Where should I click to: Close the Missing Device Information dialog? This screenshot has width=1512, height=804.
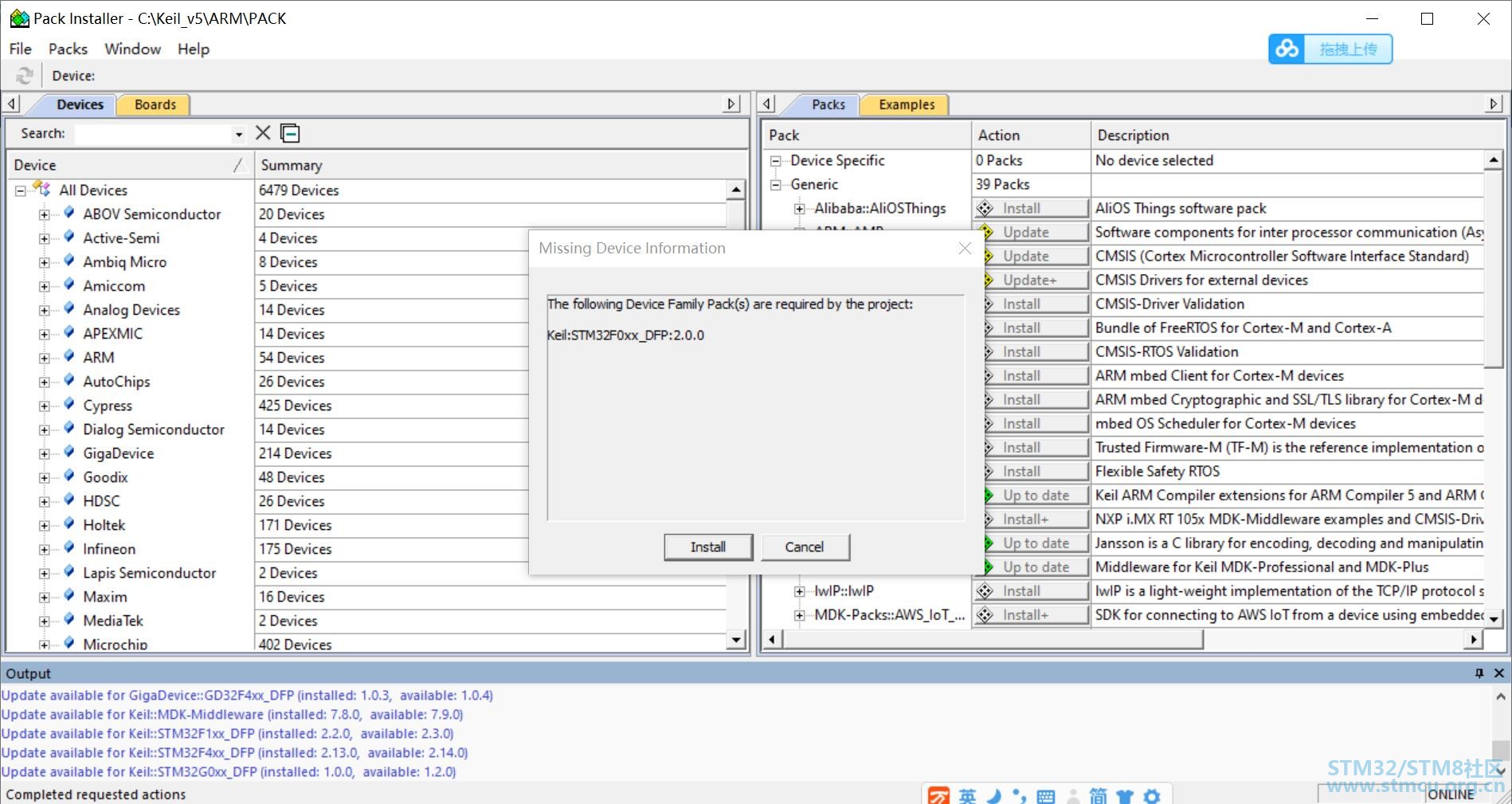tap(965, 249)
